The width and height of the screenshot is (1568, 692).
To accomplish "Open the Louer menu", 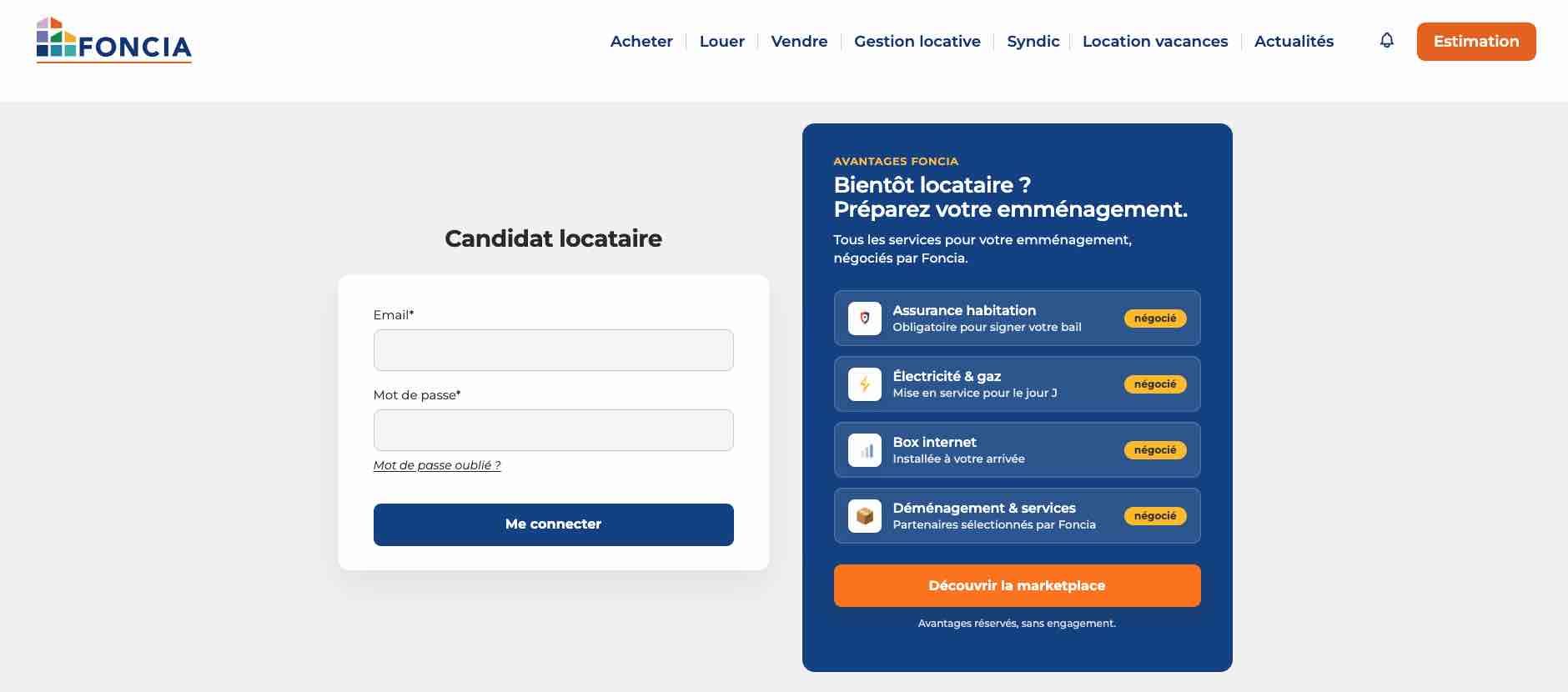I will point(722,41).
